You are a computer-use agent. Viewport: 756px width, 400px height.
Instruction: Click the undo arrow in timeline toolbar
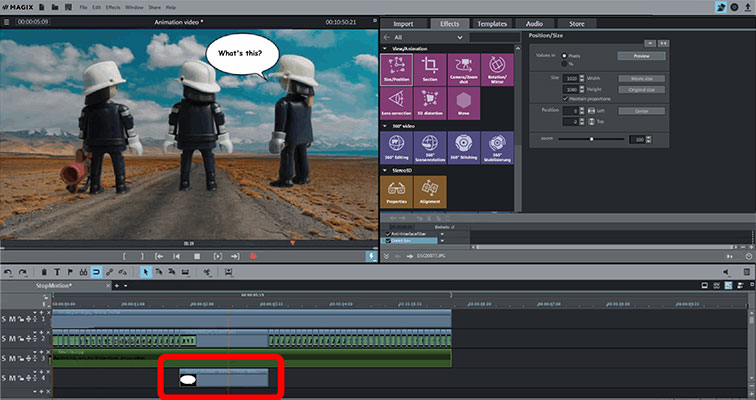click(x=8, y=272)
